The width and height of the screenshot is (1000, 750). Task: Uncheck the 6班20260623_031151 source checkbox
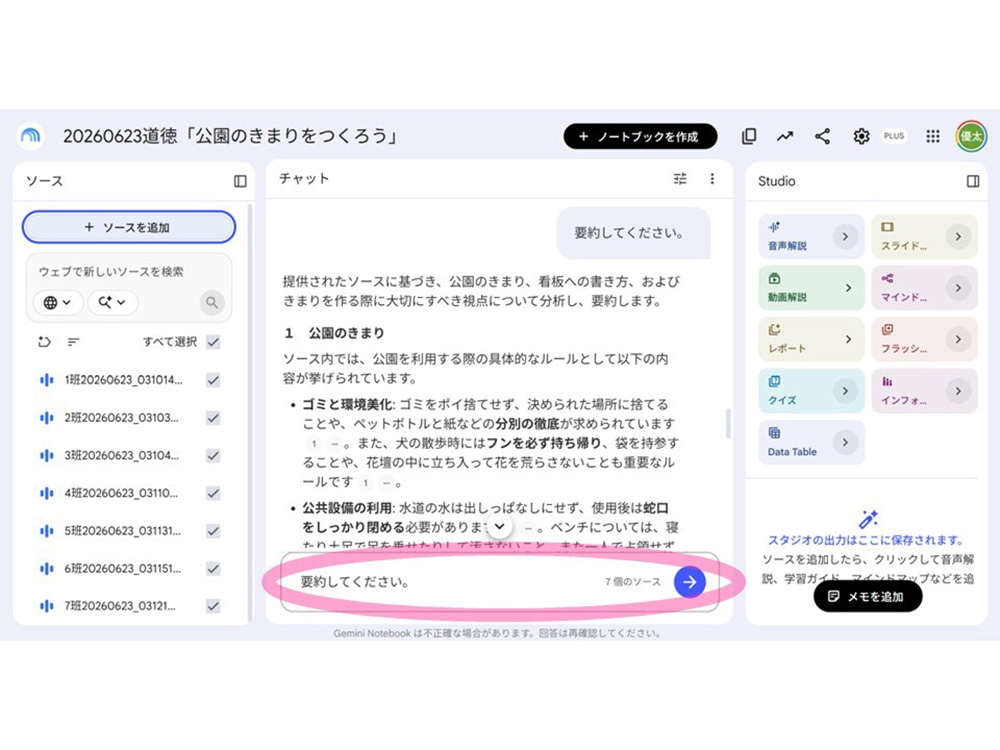(214, 568)
